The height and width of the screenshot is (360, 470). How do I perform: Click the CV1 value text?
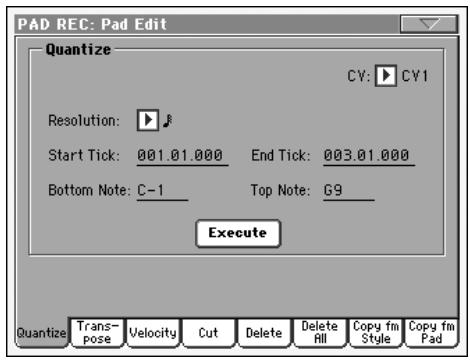(x=414, y=76)
